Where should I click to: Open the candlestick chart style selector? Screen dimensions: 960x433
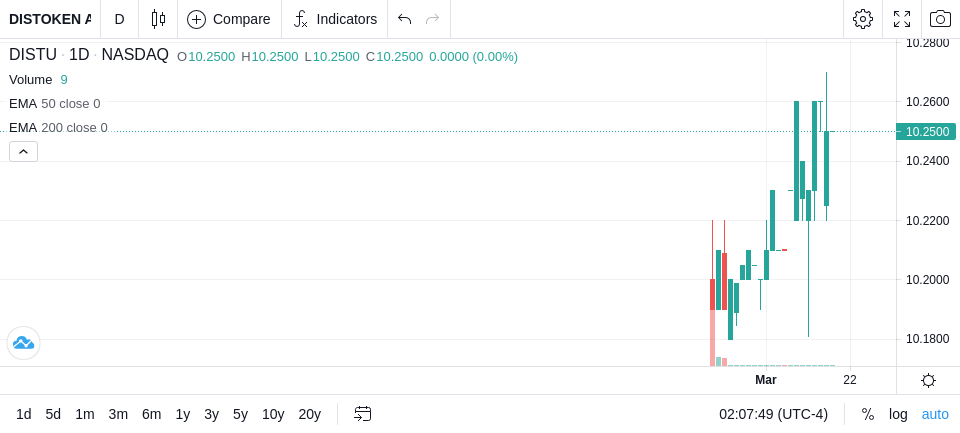click(x=158, y=19)
